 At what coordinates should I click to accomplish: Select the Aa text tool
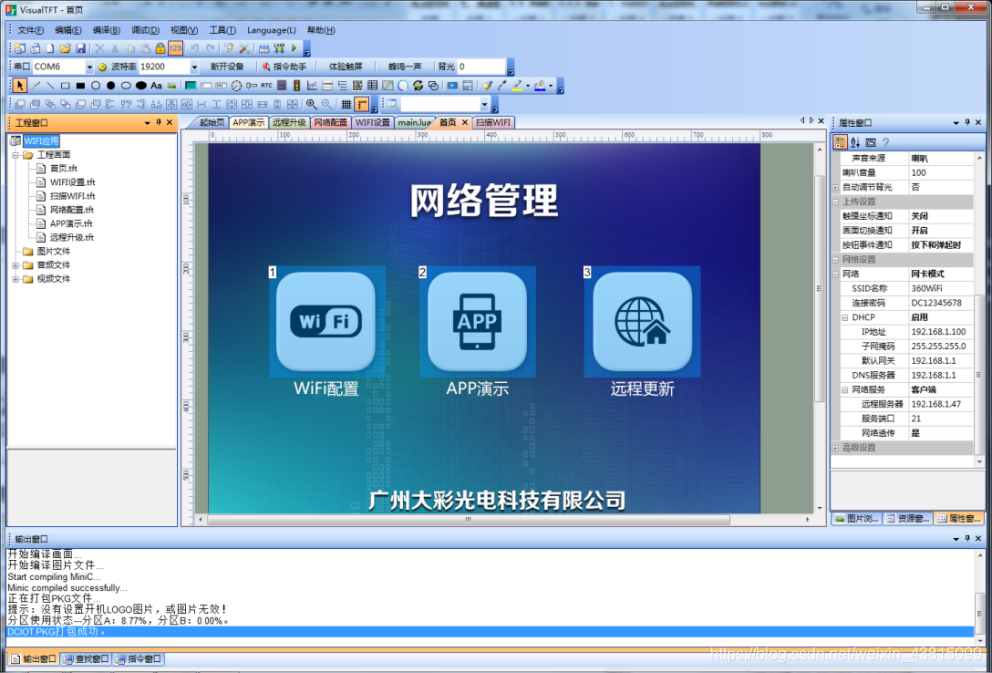[154, 86]
